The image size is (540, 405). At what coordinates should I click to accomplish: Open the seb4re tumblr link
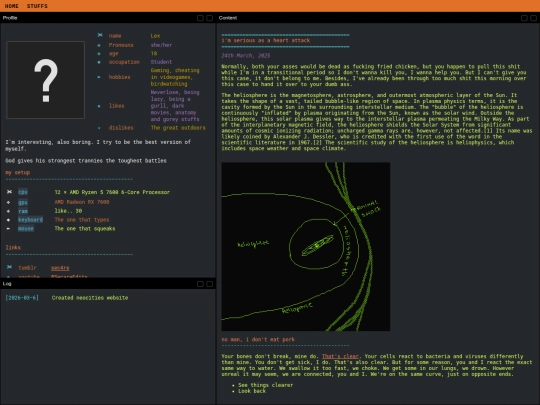pyautogui.click(x=60, y=268)
